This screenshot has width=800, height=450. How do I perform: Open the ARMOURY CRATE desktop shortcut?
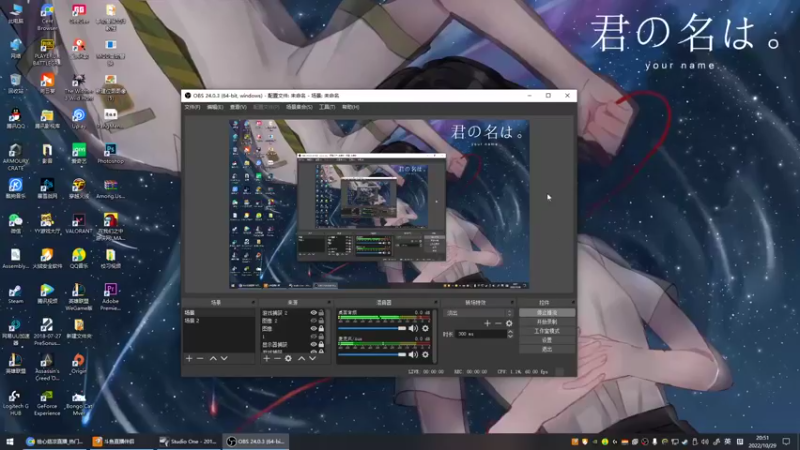point(15,156)
